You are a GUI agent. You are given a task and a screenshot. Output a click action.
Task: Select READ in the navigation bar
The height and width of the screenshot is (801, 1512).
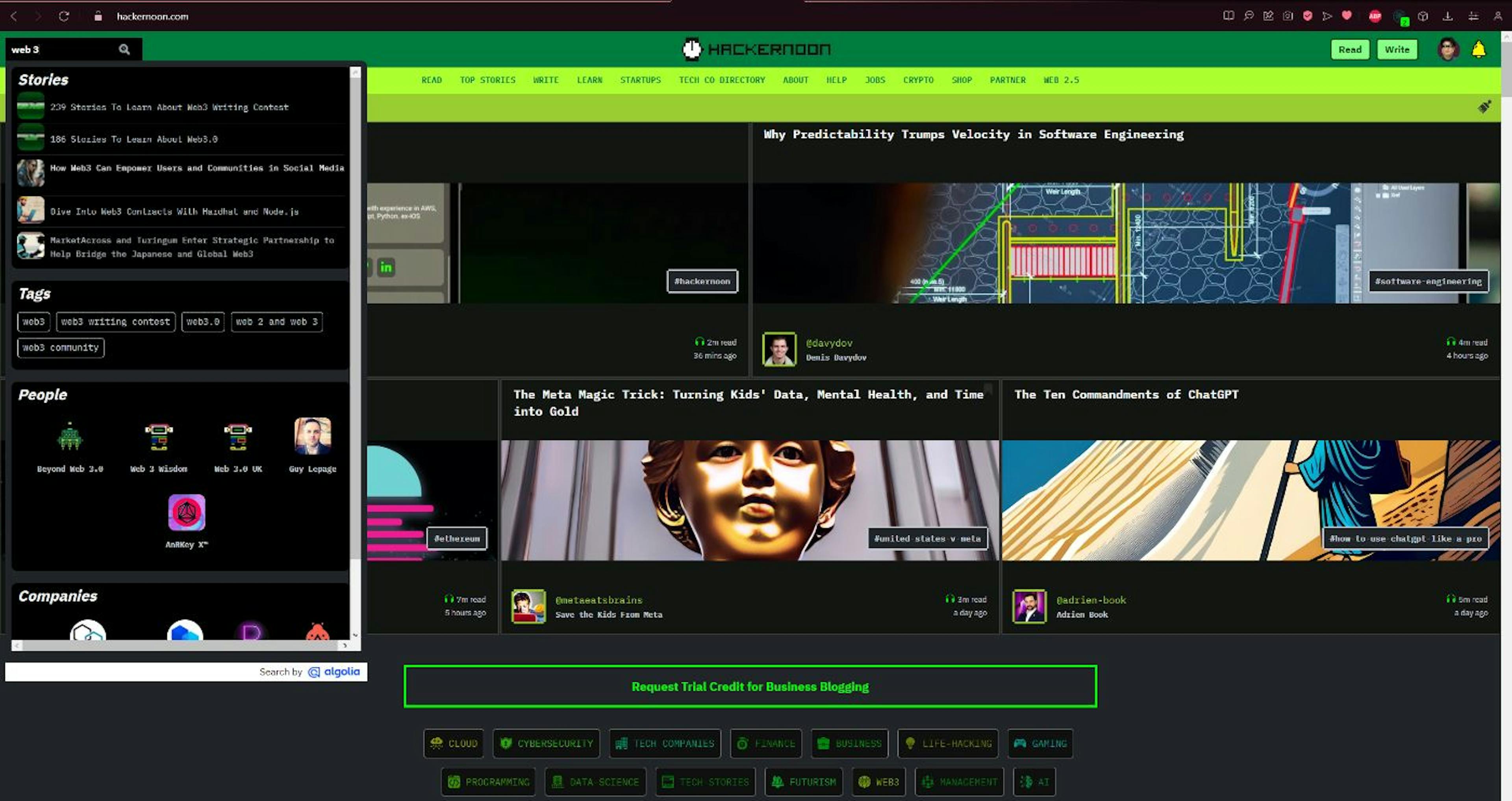432,80
